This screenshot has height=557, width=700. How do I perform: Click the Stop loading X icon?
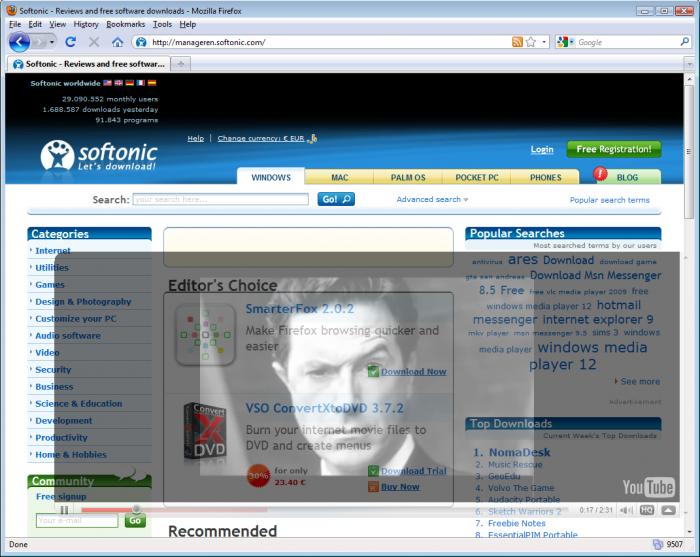(94, 42)
